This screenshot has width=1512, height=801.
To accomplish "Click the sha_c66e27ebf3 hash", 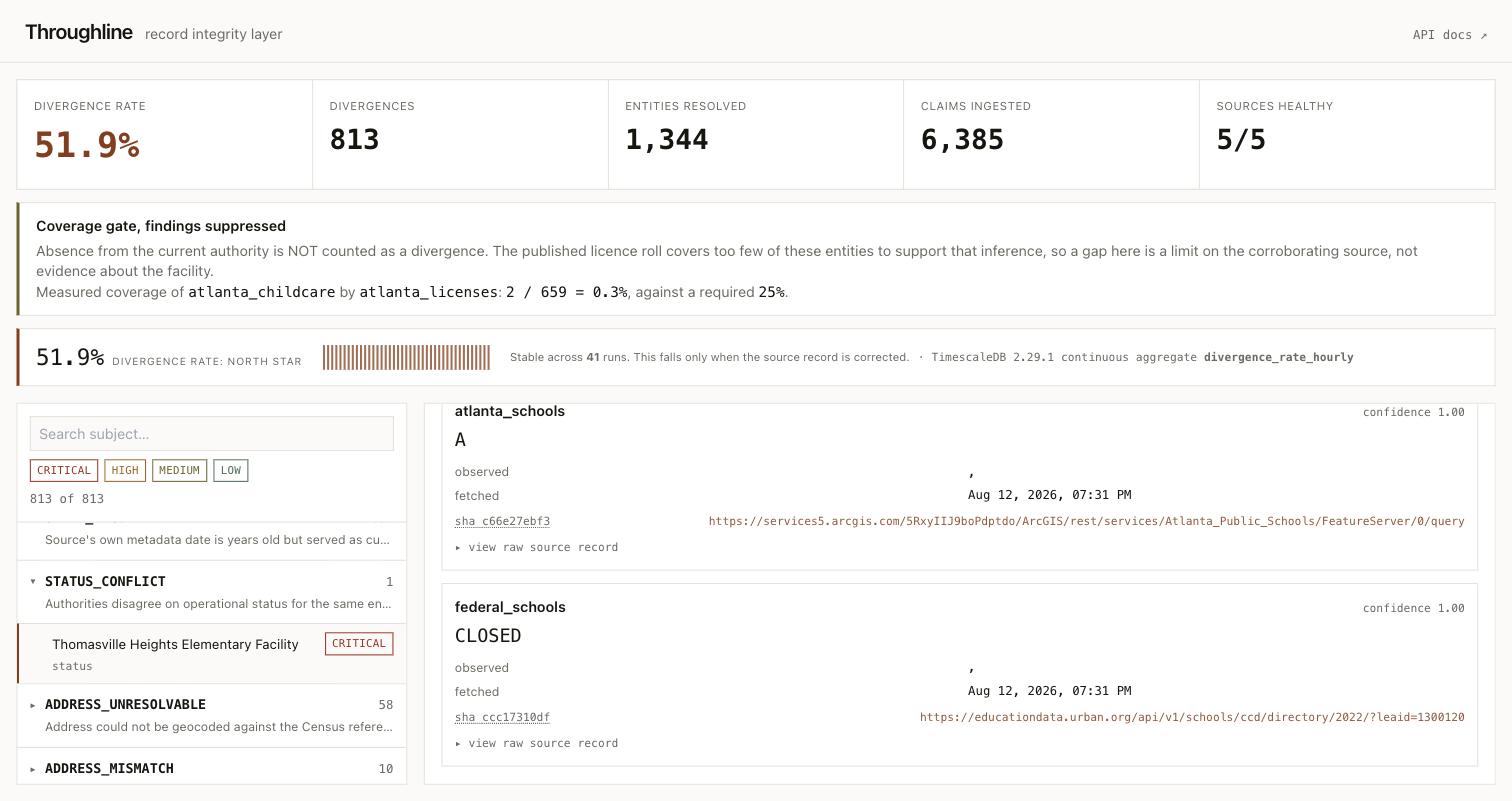I will coord(502,521).
